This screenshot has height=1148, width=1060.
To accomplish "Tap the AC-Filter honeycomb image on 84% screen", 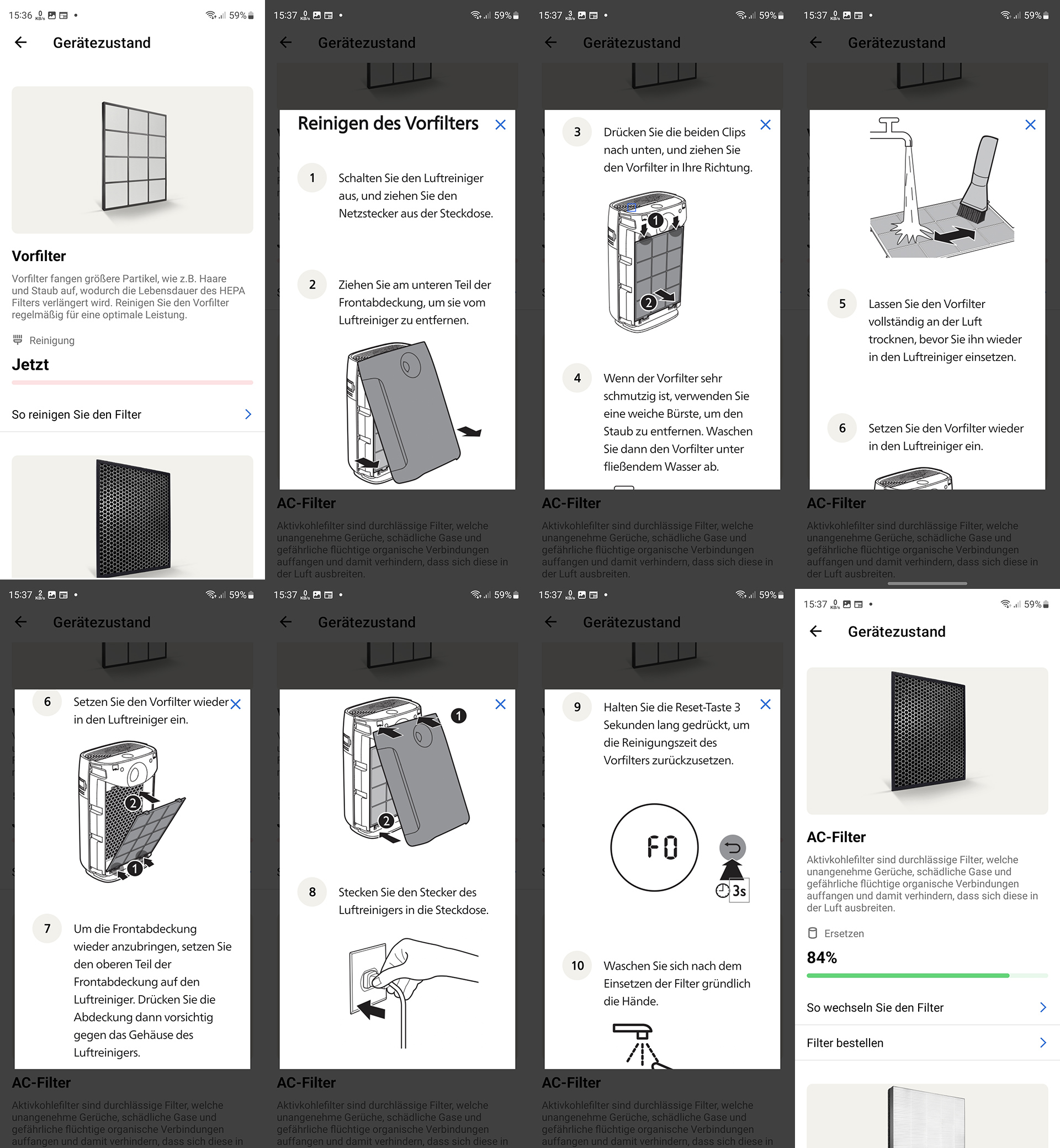I will [927, 741].
